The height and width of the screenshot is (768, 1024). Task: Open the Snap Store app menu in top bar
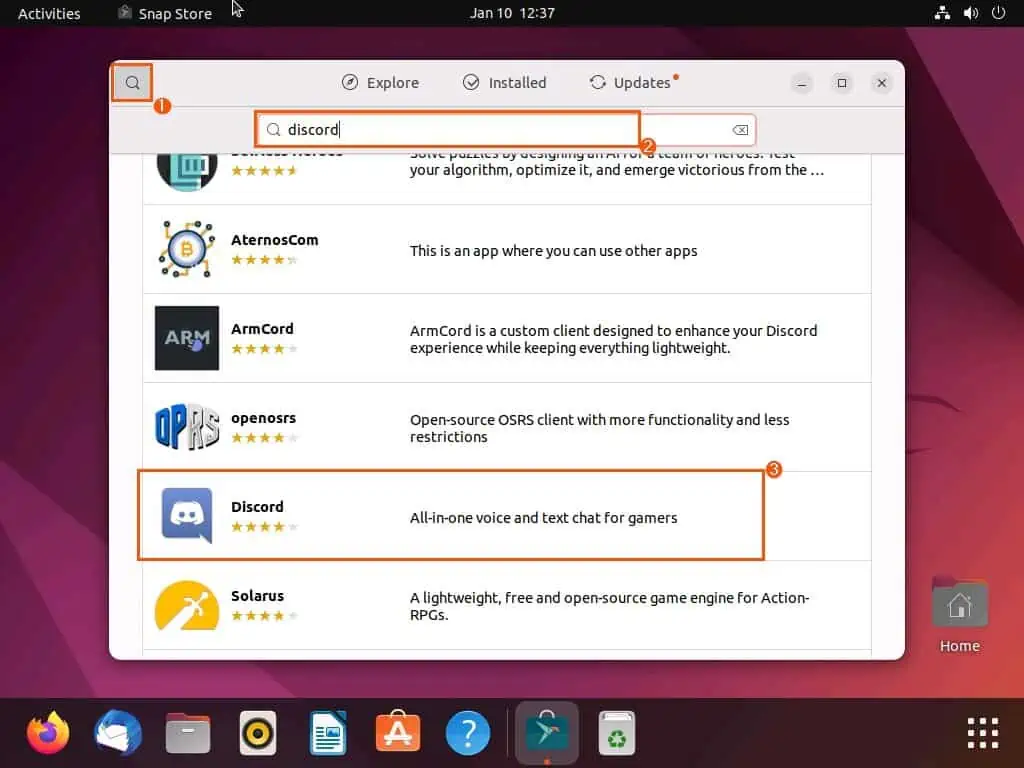click(165, 13)
